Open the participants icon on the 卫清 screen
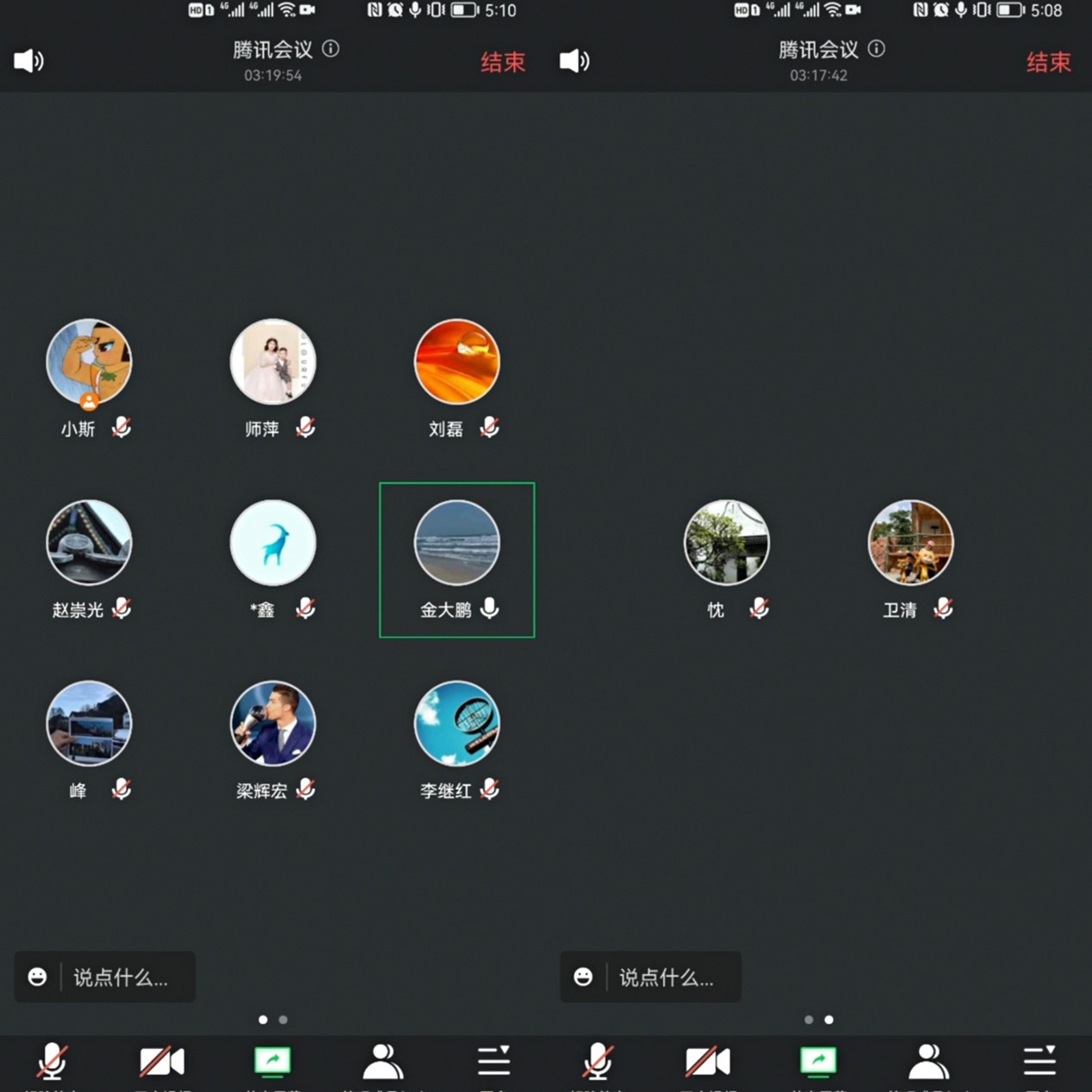Screen dimensions: 1092x1092 click(x=928, y=1061)
